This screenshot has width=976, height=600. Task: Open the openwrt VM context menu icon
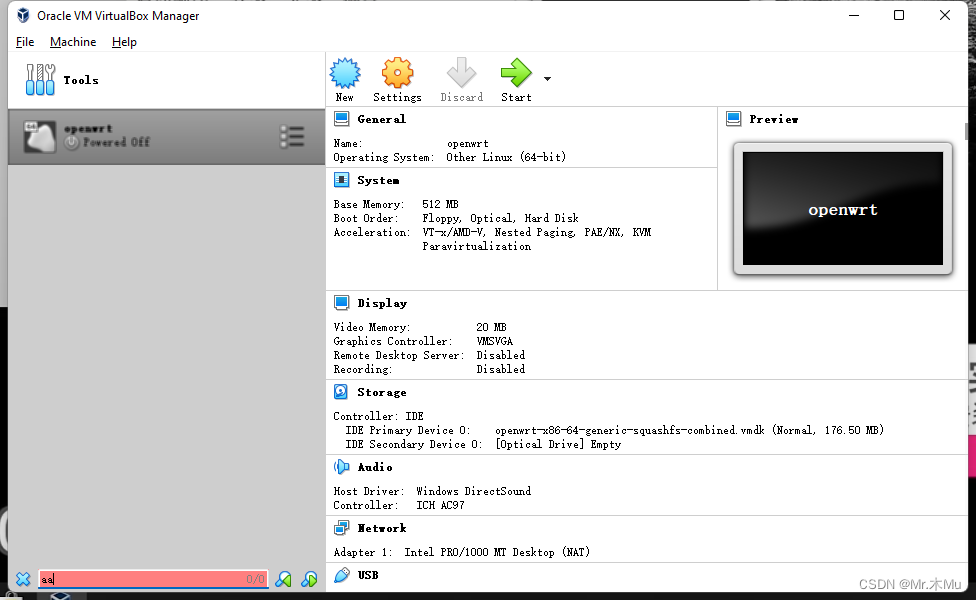(291, 136)
